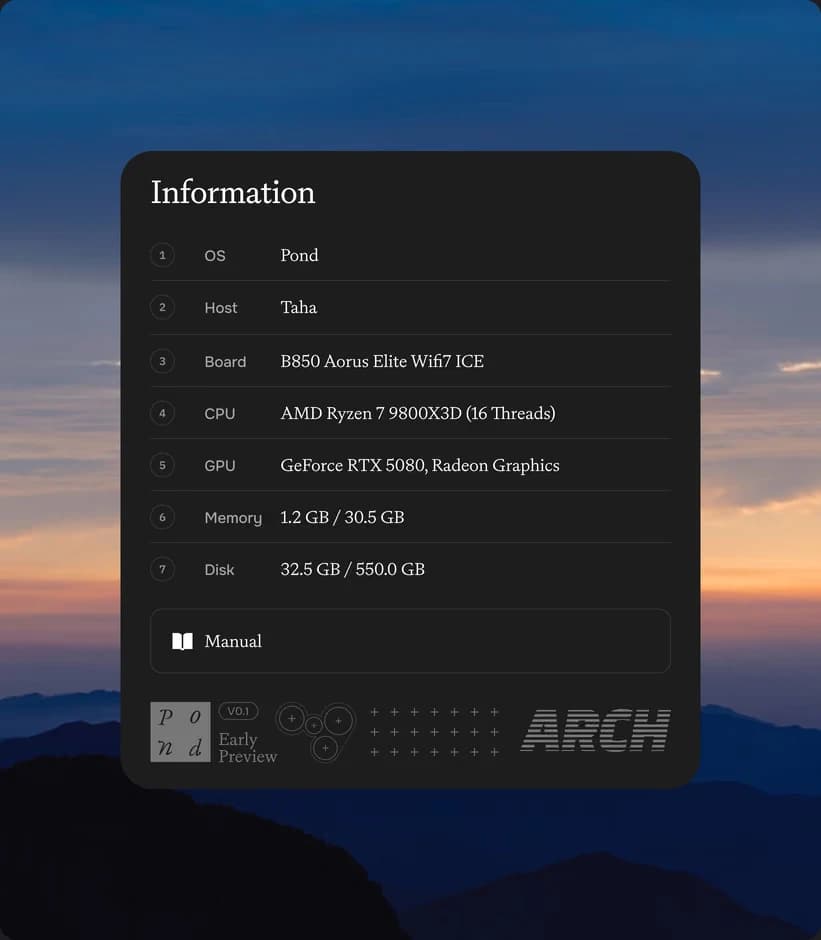Click the "Host" row label
This screenshot has width=821, height=940.
click(221, 308)
